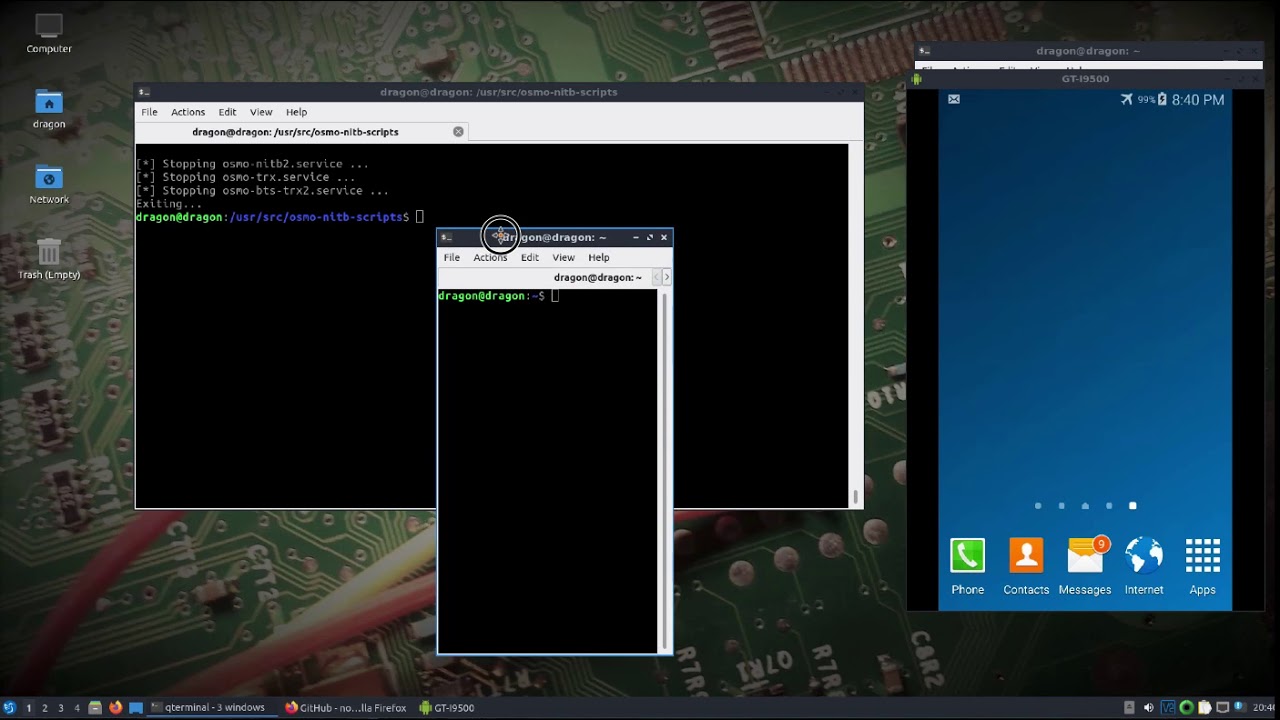Click the volume speaker tray icon
Viewport: 1280px width, 720px height.
(x=1149, y=708)
